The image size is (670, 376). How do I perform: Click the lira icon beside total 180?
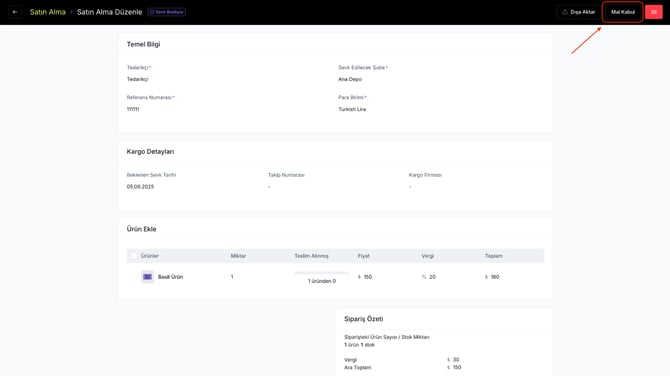(x=486, y=277)
